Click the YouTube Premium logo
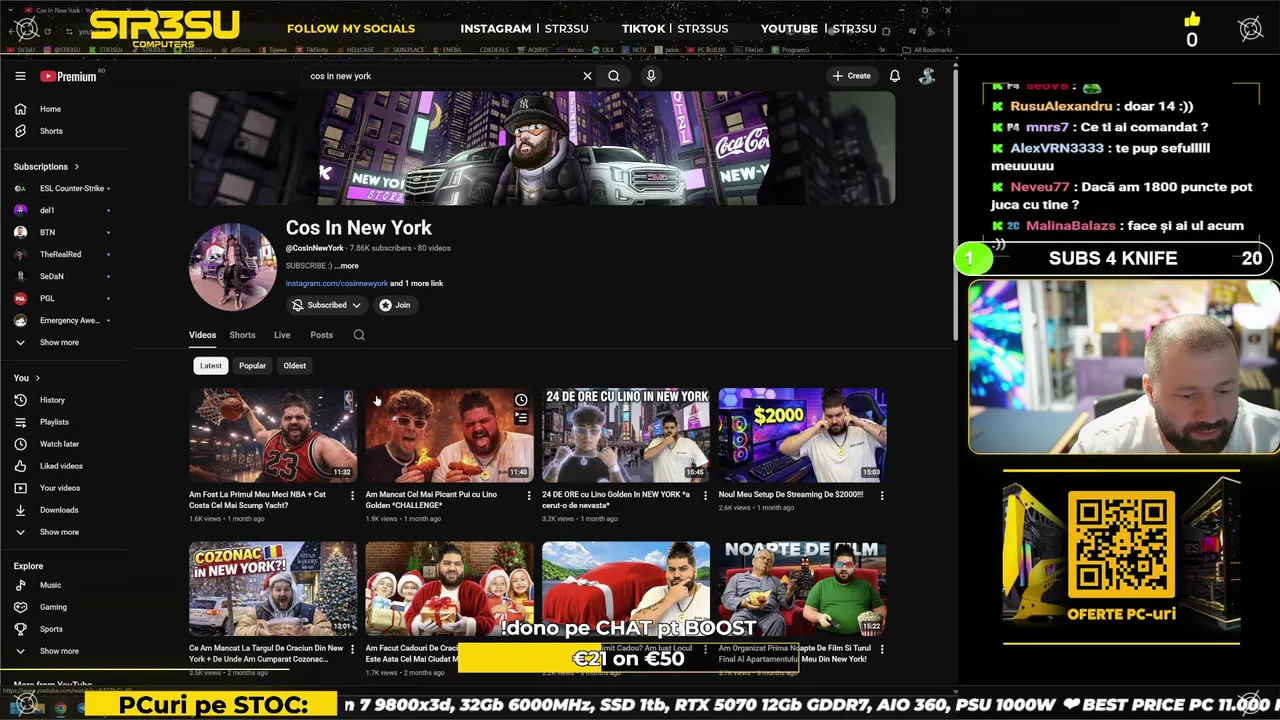 click(68, 76)
